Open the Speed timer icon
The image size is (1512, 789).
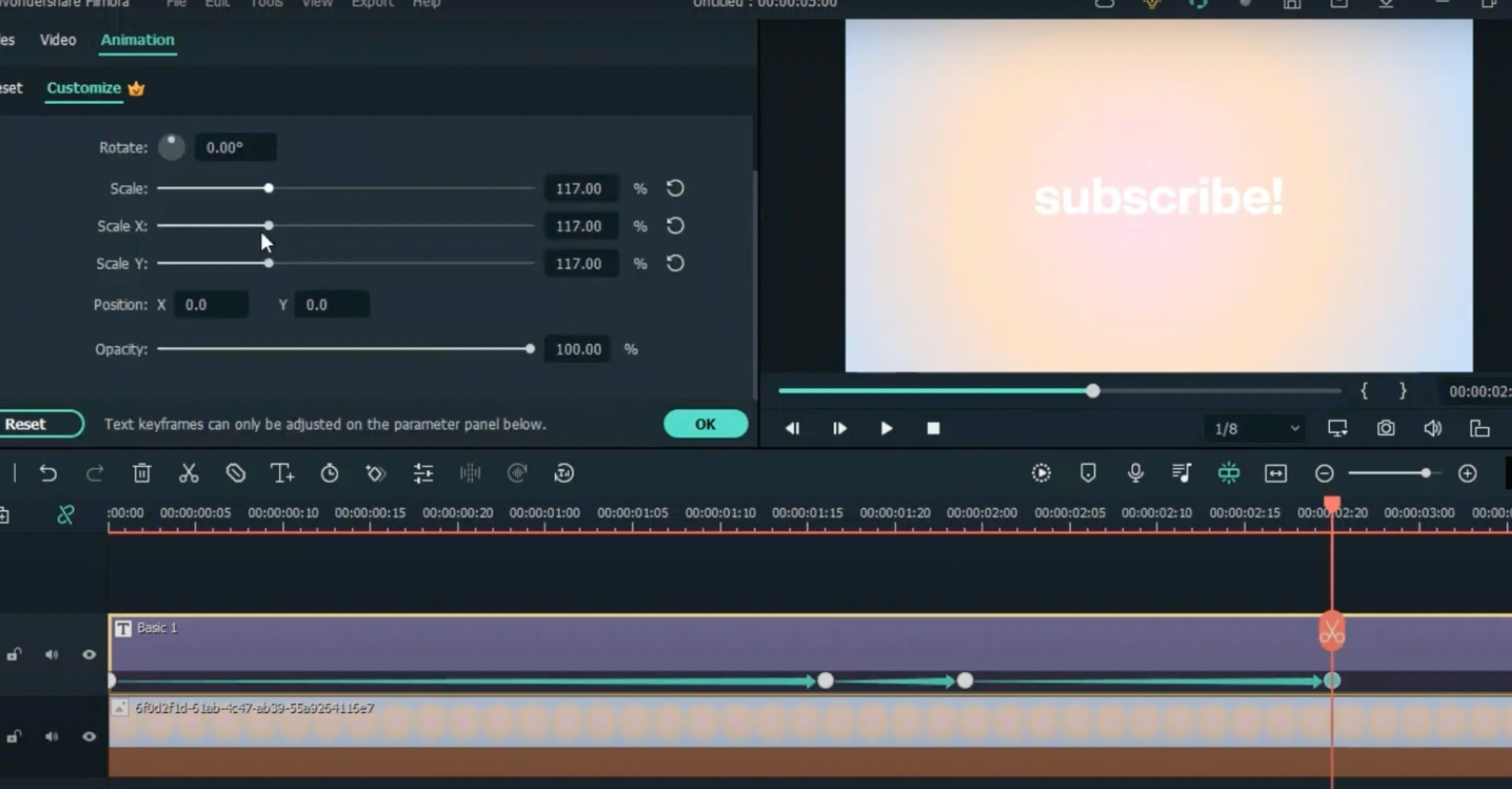[329, 473]
